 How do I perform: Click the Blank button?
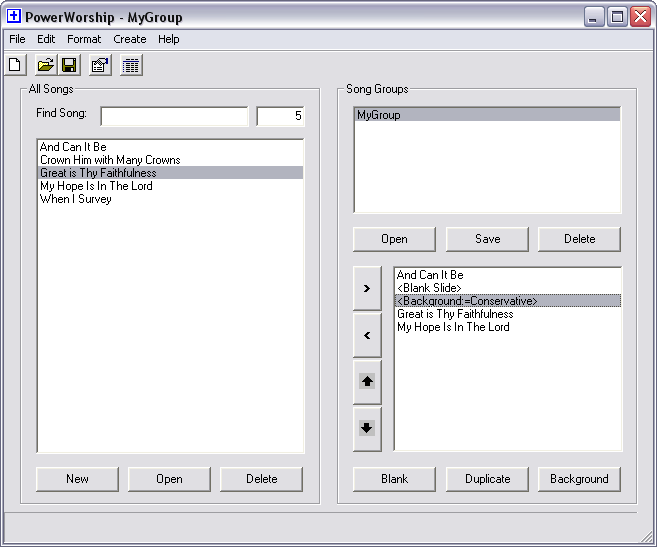394,479
